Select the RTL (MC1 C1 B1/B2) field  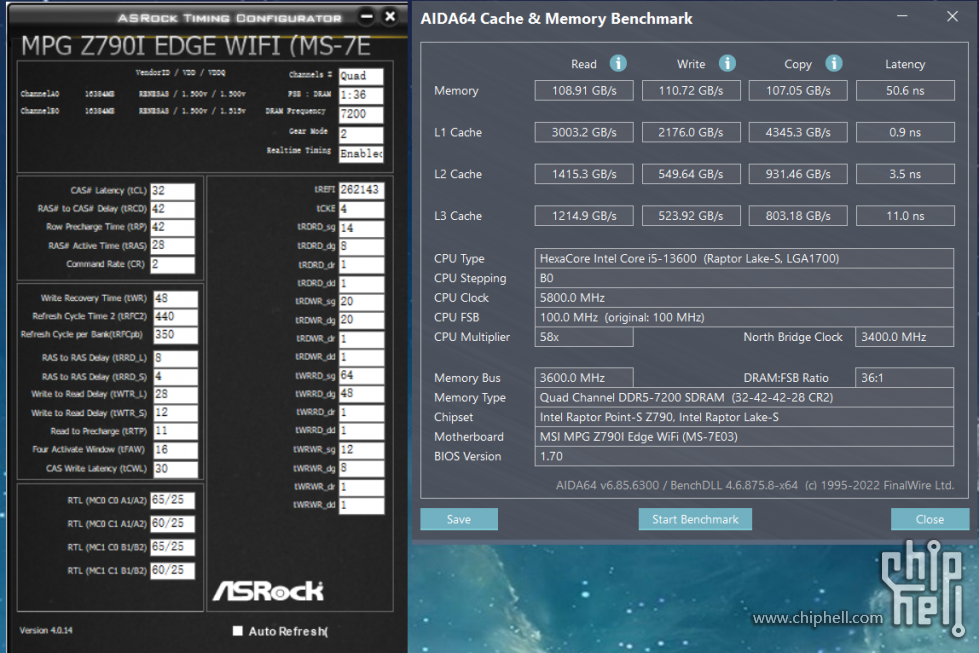click(x=172, y=571)
